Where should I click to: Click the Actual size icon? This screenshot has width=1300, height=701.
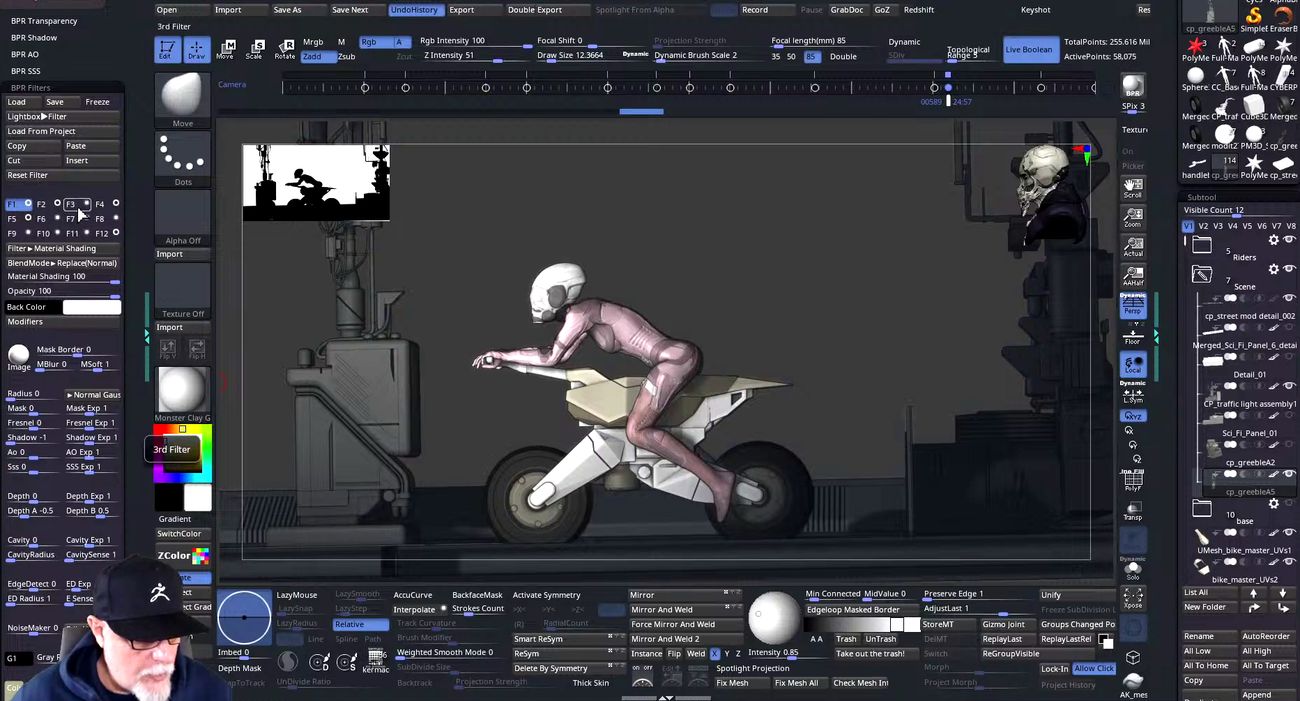(x=1132, y=247)
